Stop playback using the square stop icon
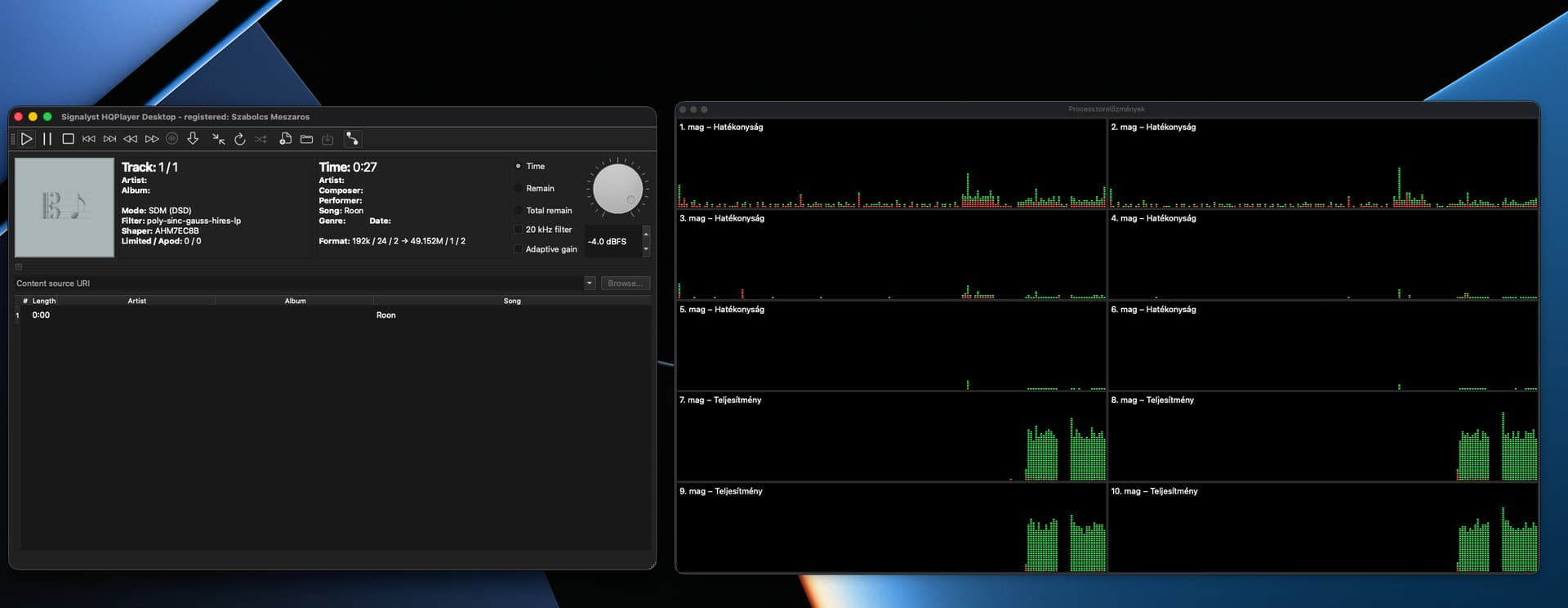 tap(69, 139)
